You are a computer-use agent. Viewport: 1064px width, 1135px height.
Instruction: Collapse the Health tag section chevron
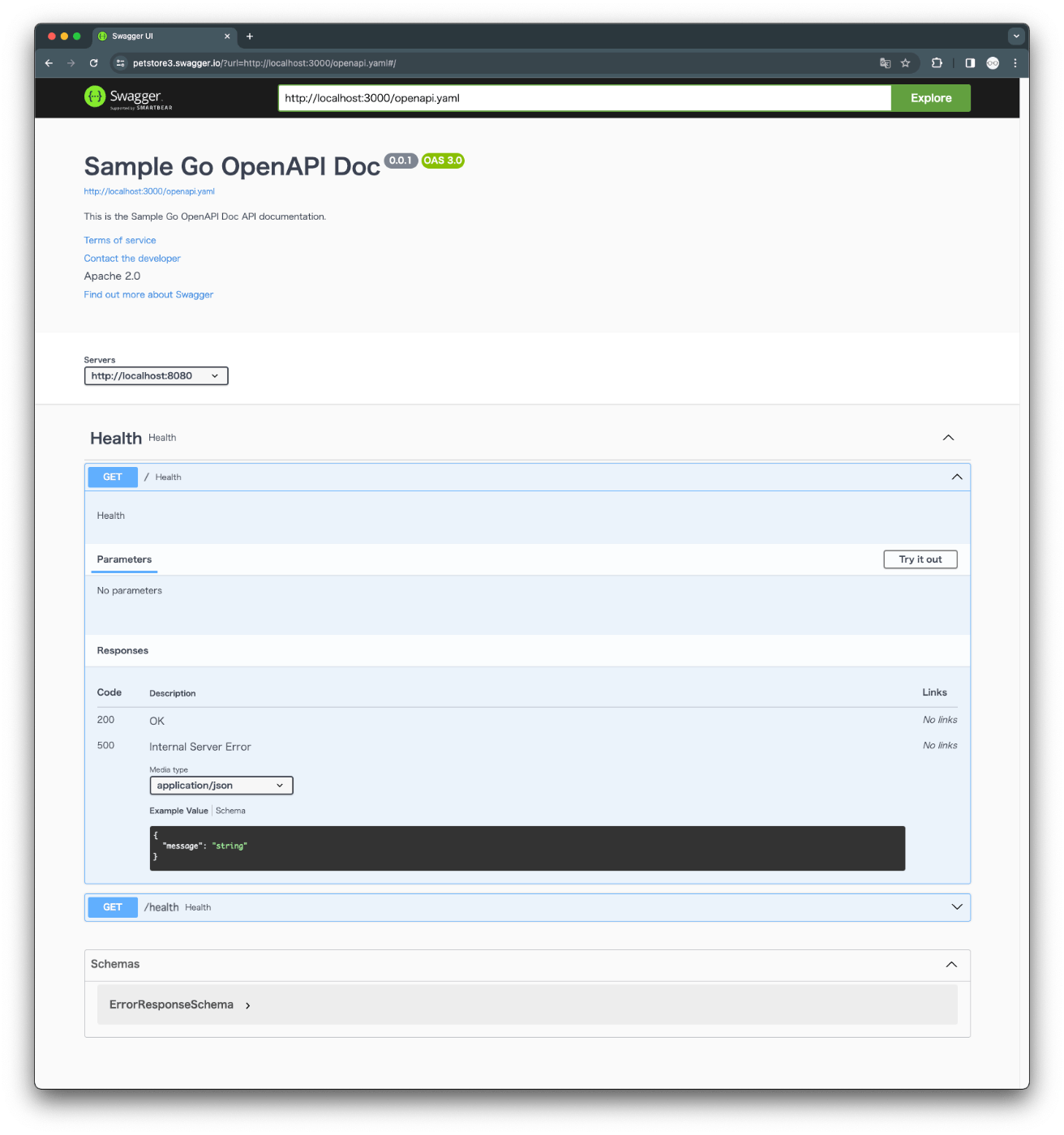tap(948, 438)
